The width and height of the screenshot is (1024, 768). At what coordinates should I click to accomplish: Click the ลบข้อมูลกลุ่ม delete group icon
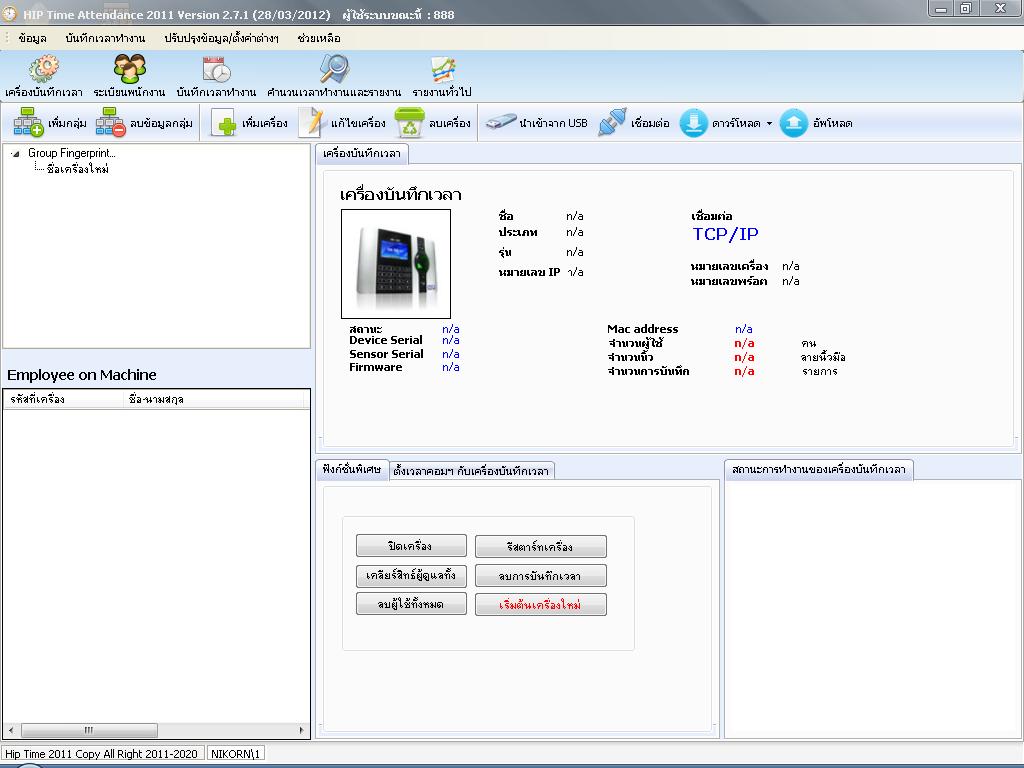point(110,123)
